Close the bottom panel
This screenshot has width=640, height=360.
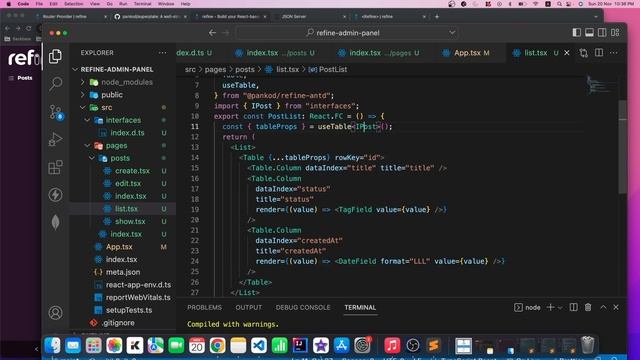point(616,307)
